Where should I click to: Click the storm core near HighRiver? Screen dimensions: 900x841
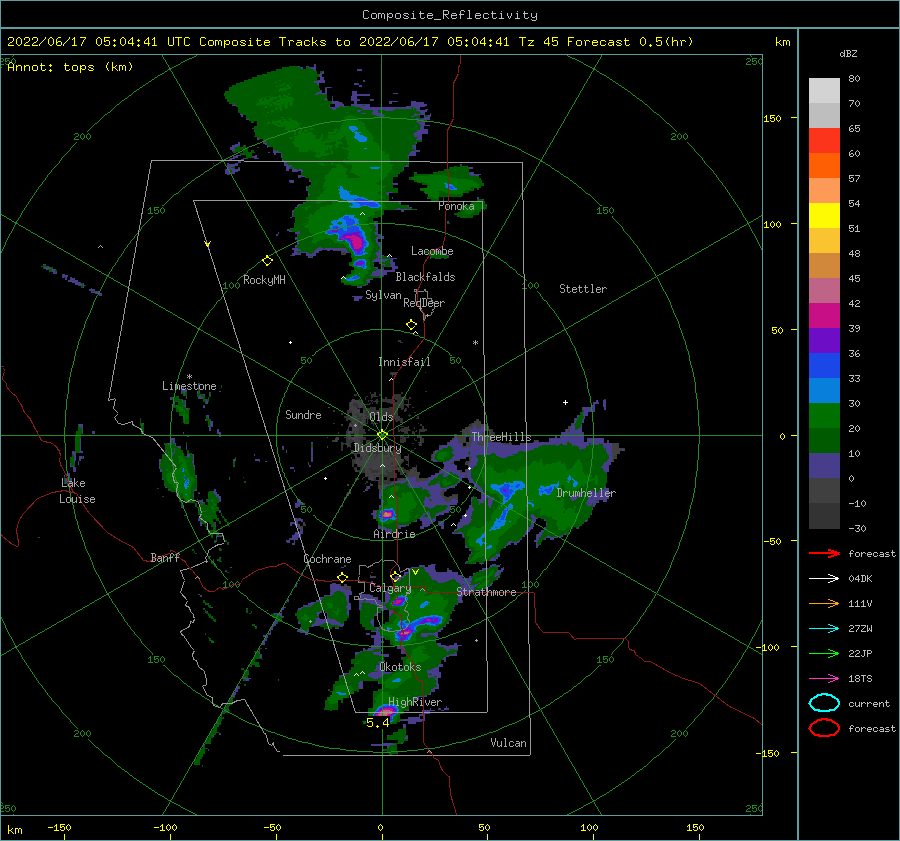(385, 711)
